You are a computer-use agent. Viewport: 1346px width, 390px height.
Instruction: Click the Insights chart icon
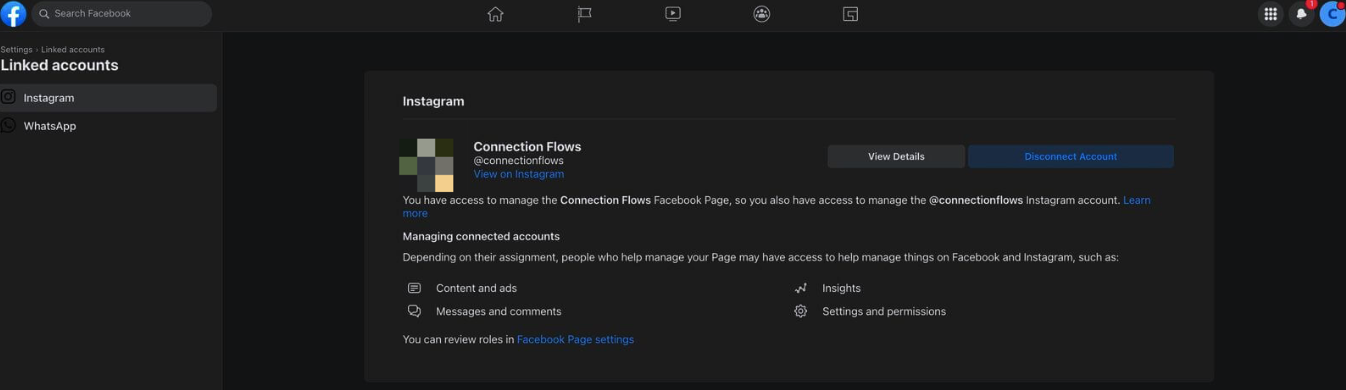(x=800, y=288)
